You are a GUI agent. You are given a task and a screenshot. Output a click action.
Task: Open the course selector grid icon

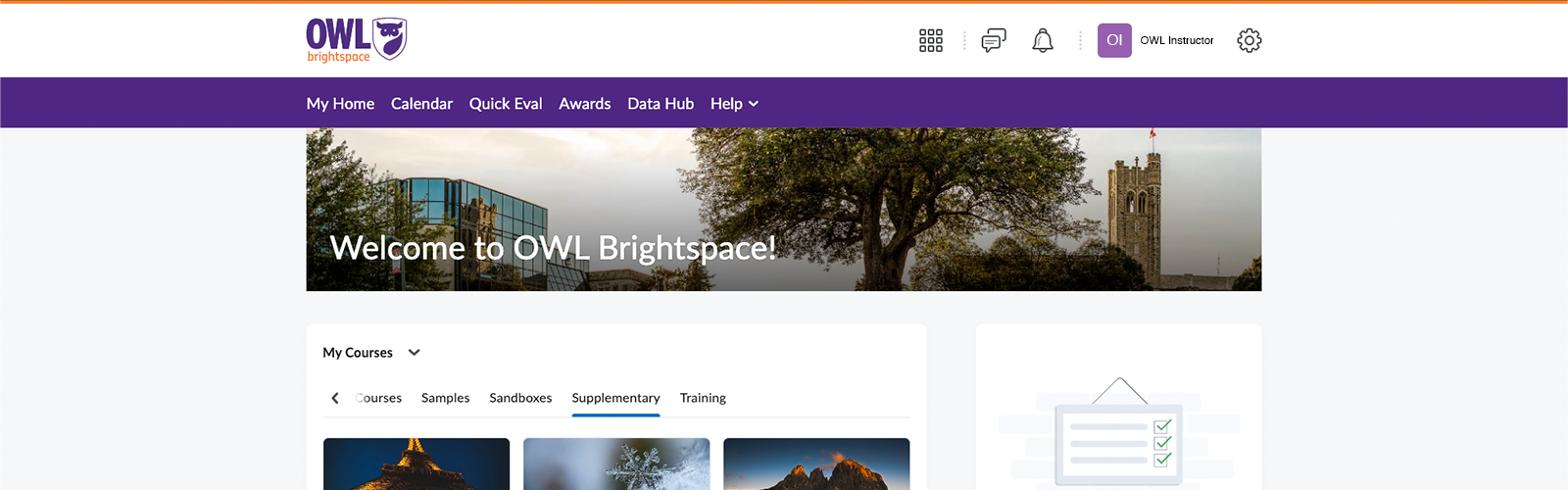(931, 40)
